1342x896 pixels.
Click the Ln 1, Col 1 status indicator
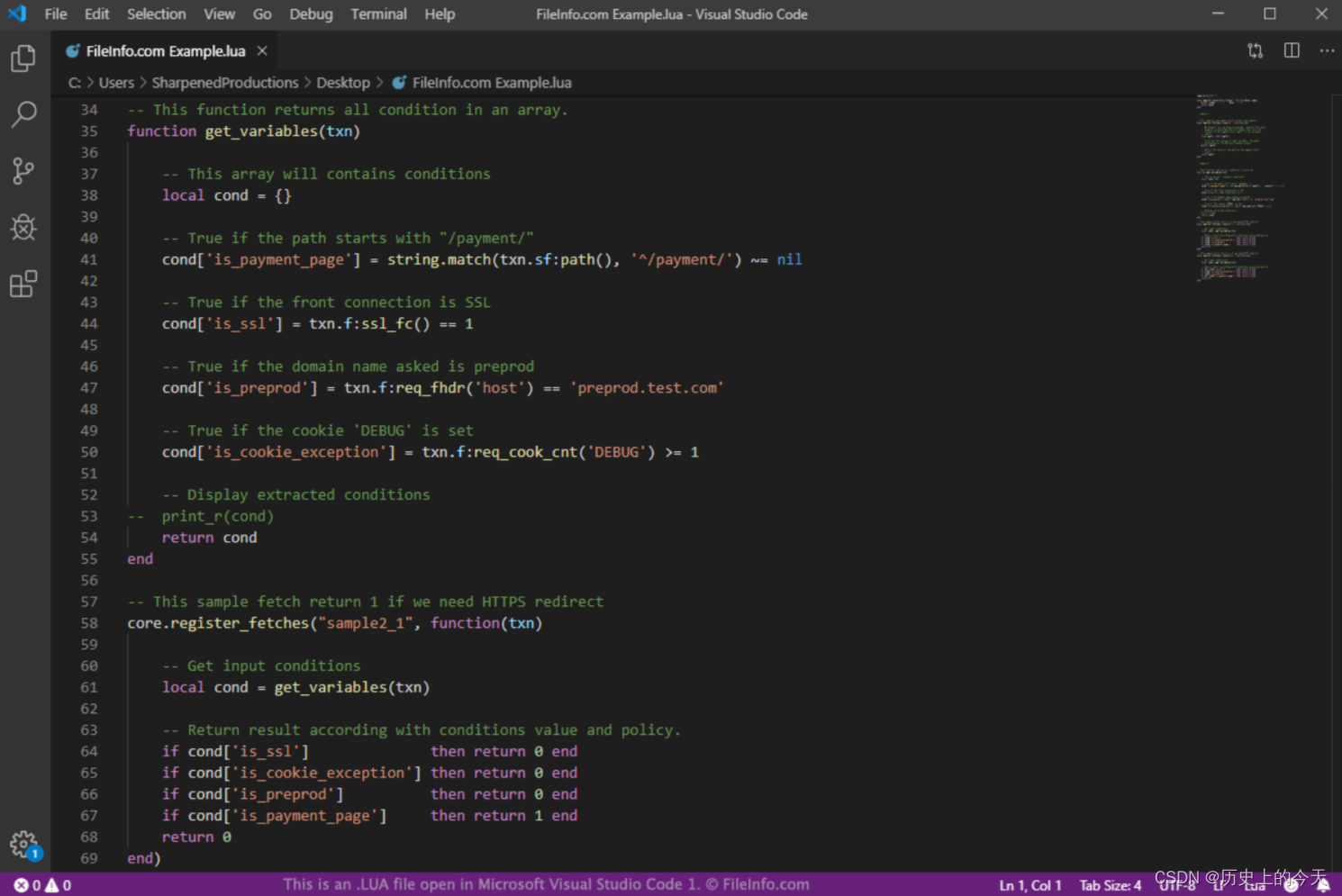pos(1029,885)
